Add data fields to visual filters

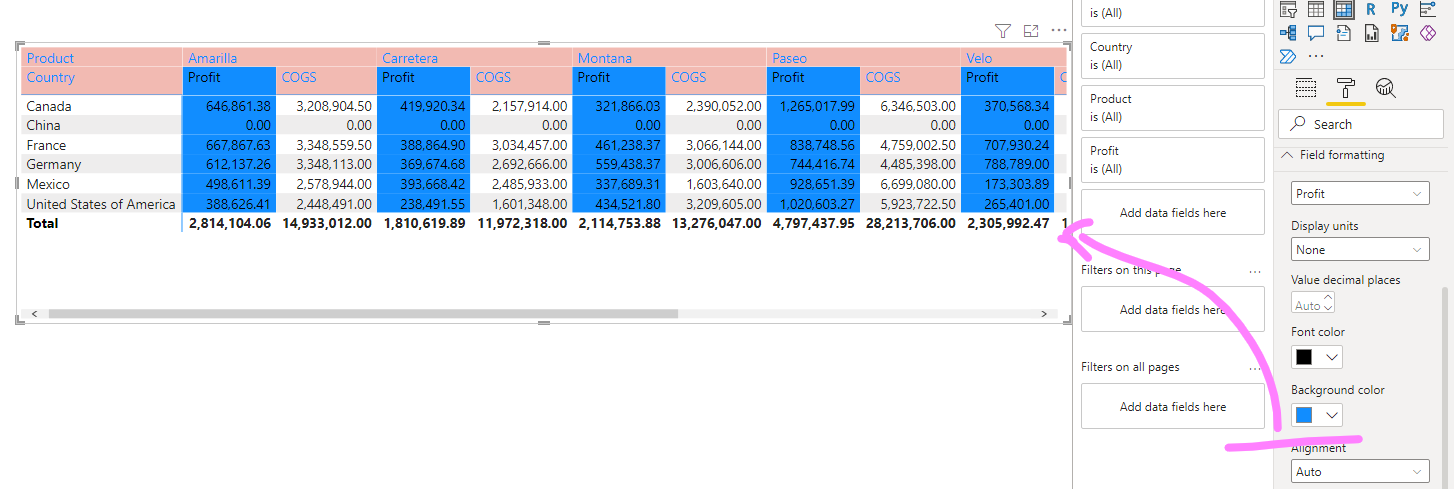tap(1173, 212)
